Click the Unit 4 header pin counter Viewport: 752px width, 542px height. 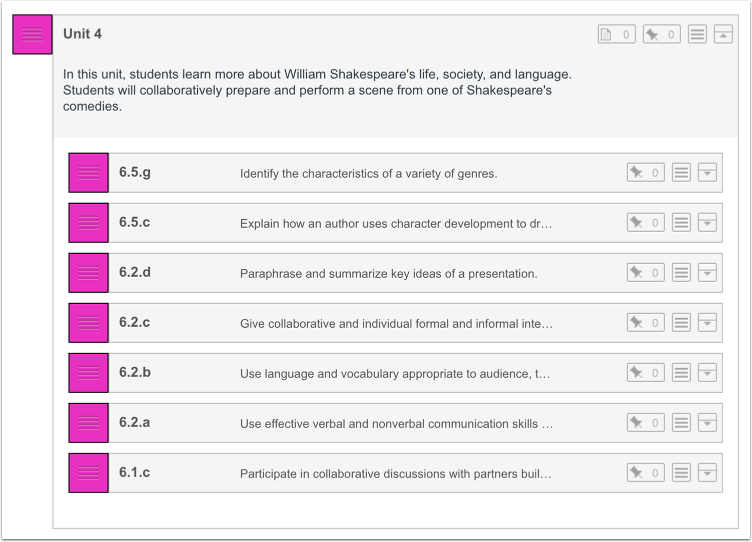coord(661,35)
